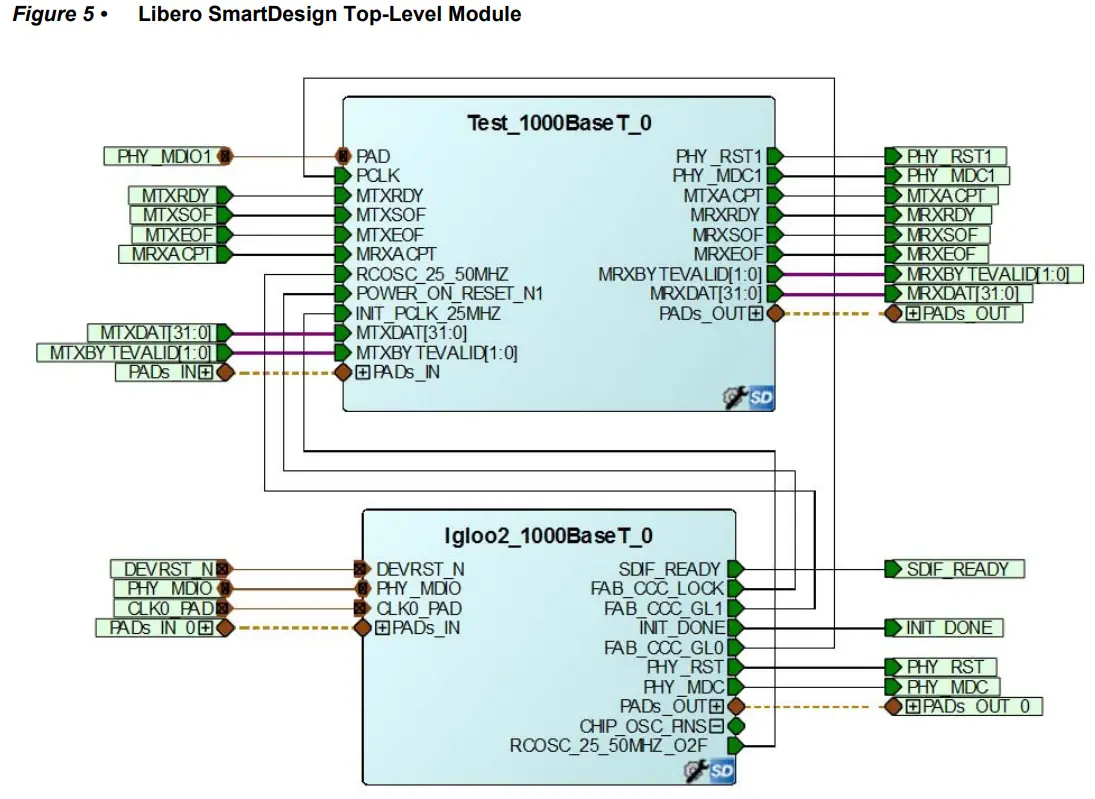
Task: Click the wrench-and-gear icon on Test_1000BaseT_0
Action: [x=736, y=397]
